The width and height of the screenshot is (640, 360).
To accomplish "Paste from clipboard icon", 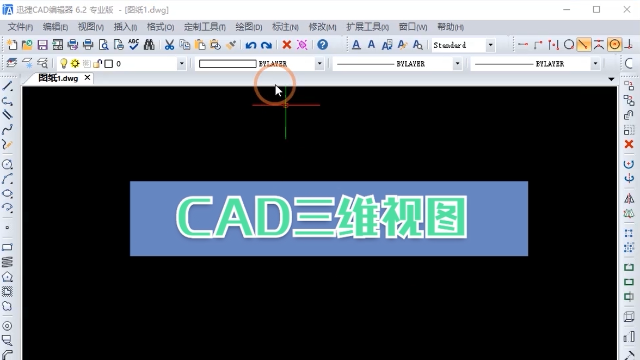I will [200, 45].
